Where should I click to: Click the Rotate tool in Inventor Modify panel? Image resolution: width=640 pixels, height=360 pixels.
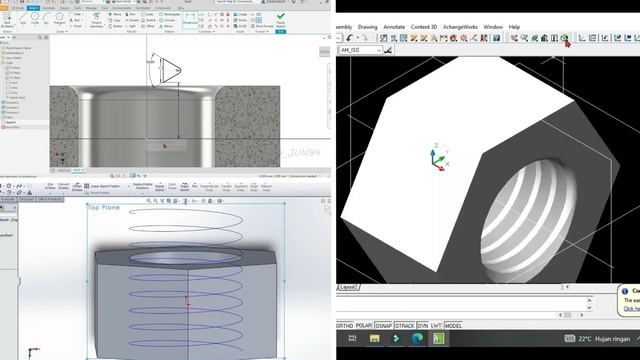pyautogui.click(x=115, y=26)
